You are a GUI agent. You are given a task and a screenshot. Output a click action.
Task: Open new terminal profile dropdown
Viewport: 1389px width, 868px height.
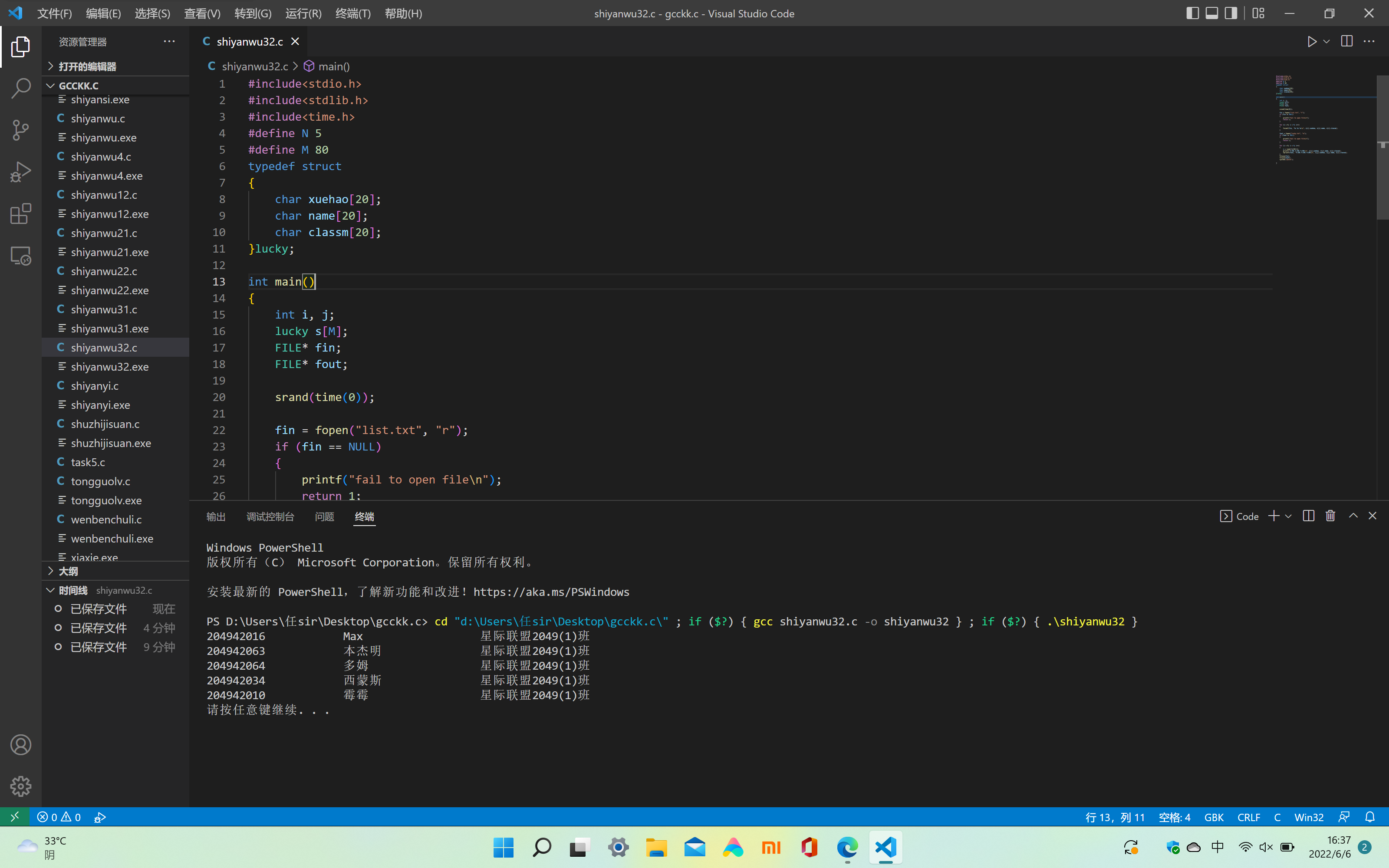(x=1289, y=516)
